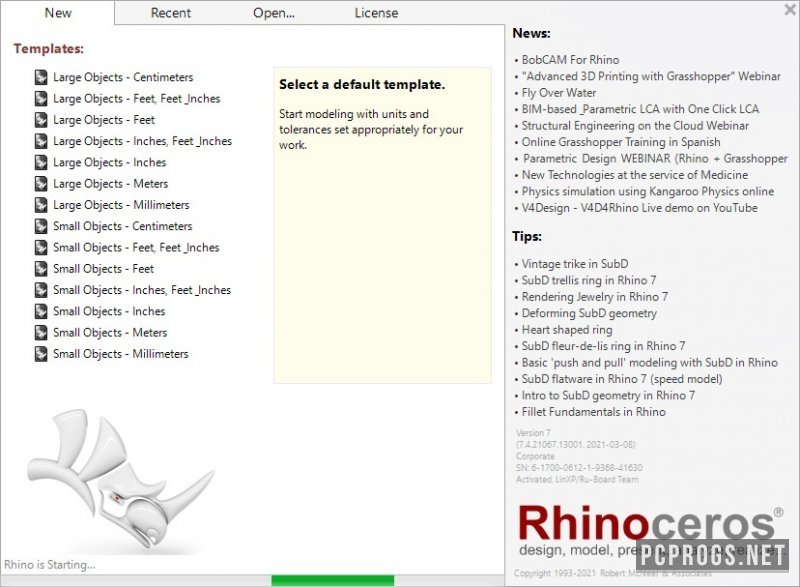Choose Large Objects - Feet, Feet_Inches template

click(137, 99)
